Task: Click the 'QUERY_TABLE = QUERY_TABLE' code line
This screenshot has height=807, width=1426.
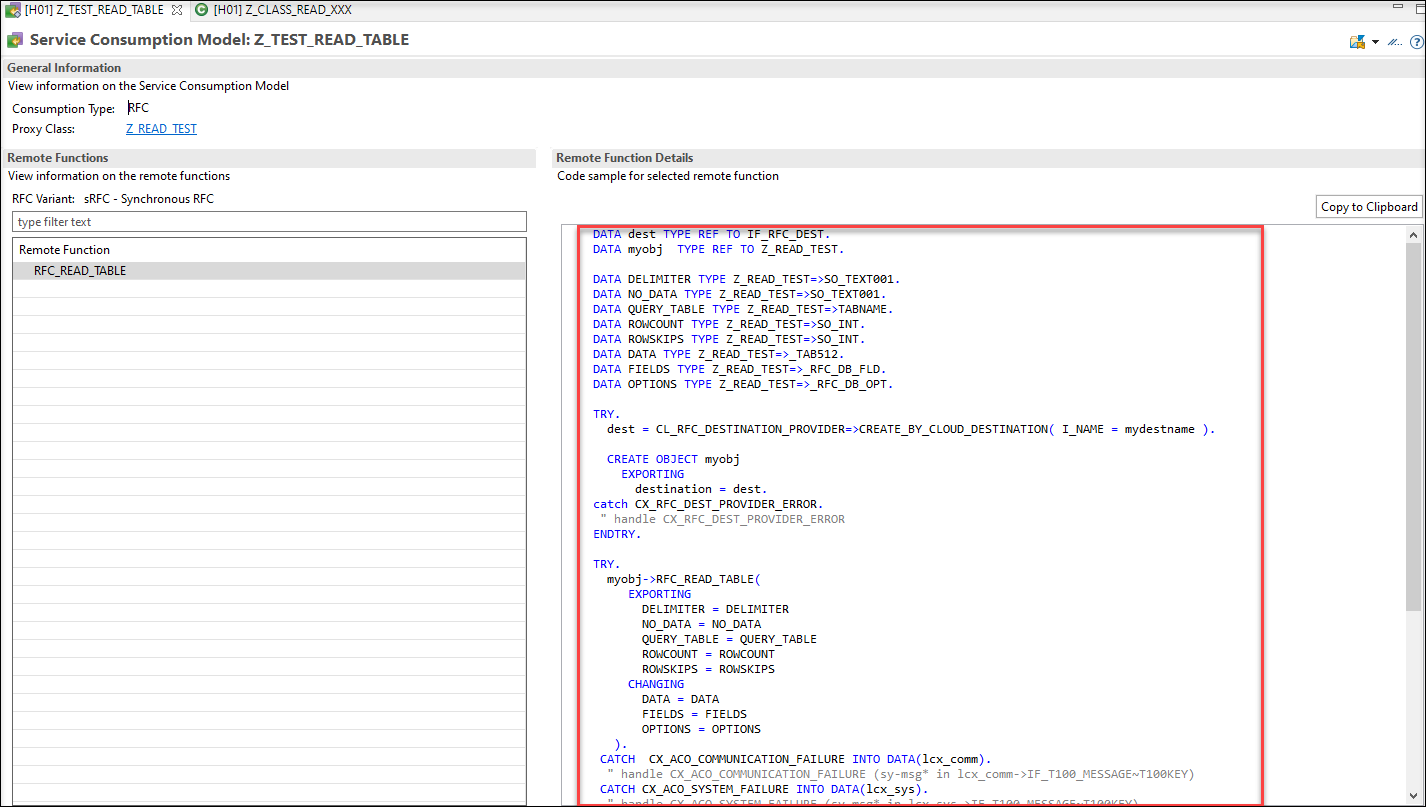Action: 729,639
